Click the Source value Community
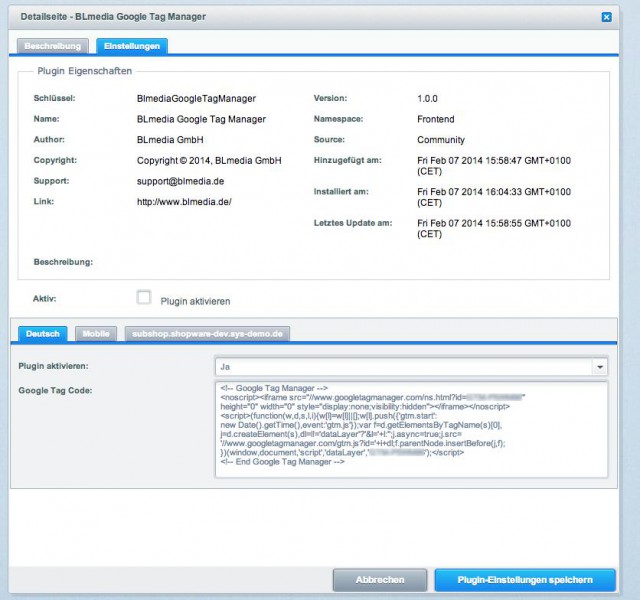Screen dimensions: 640x600 coord(441,140)
